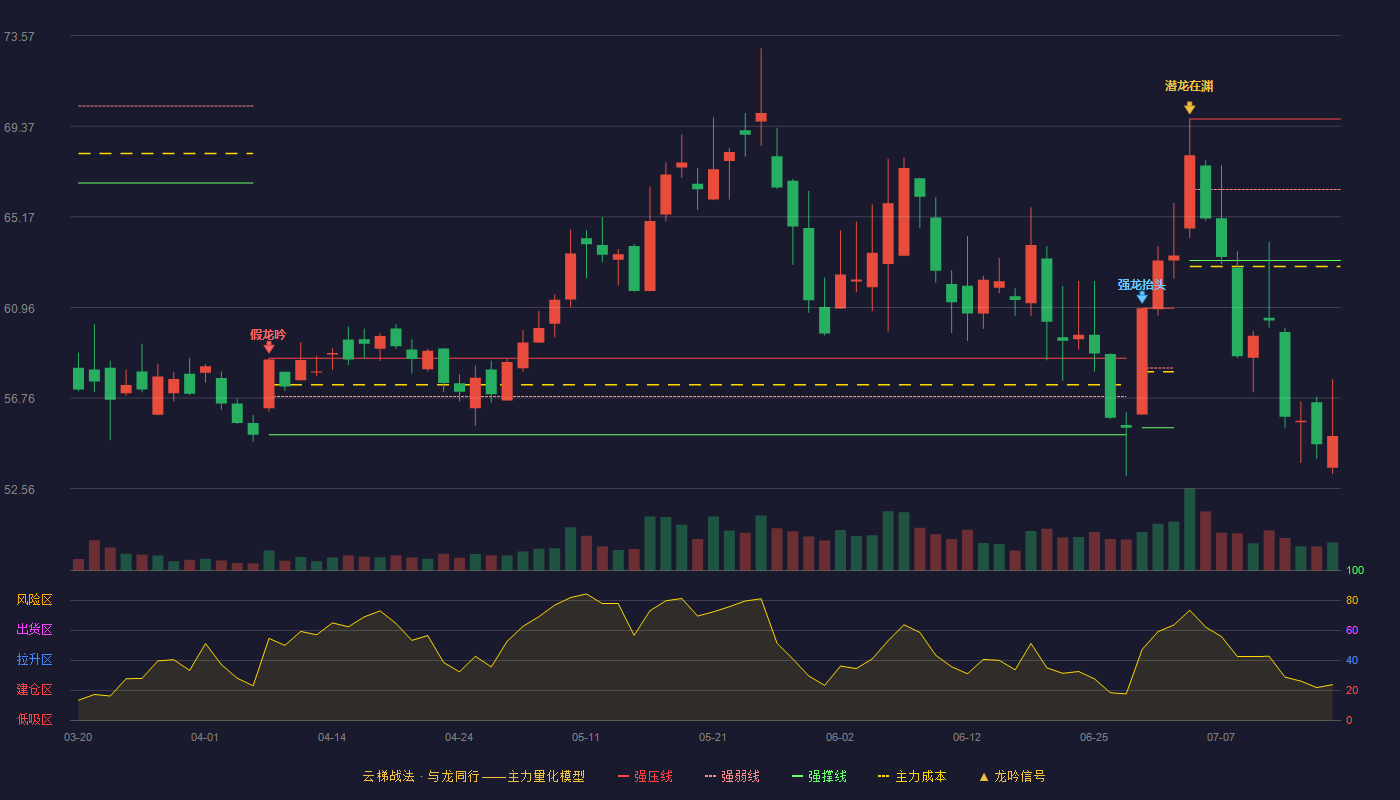Click the 潜龙在渊 yellow arrow signal marker
The image size is (1400, 800).
point(1189,108)
